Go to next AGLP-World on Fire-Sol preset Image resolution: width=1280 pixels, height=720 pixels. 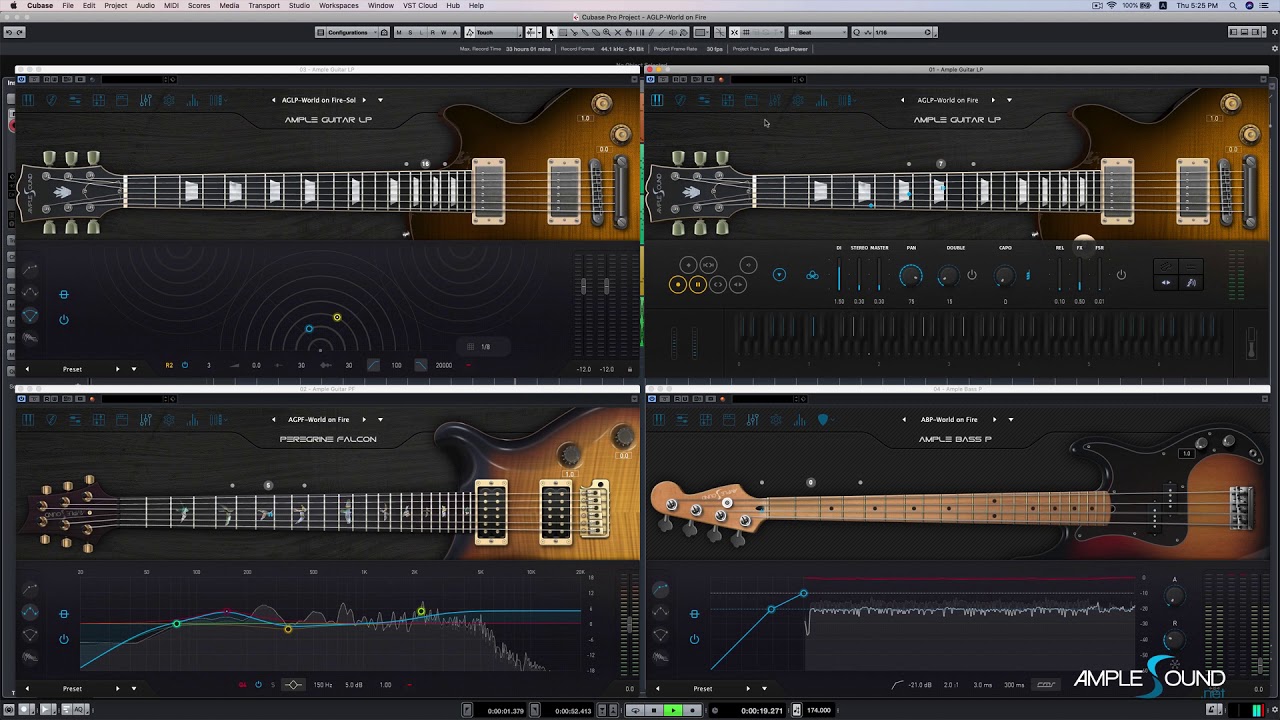pyautogui.click(x=364, y=100)
